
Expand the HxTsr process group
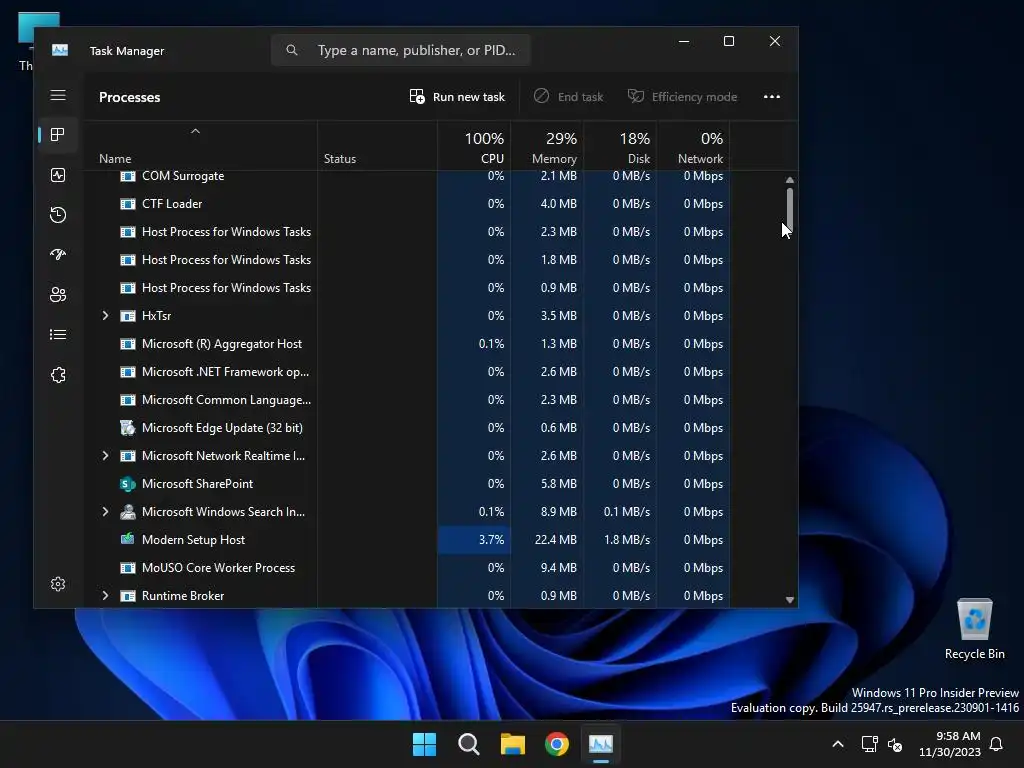[x=105, y=315]
